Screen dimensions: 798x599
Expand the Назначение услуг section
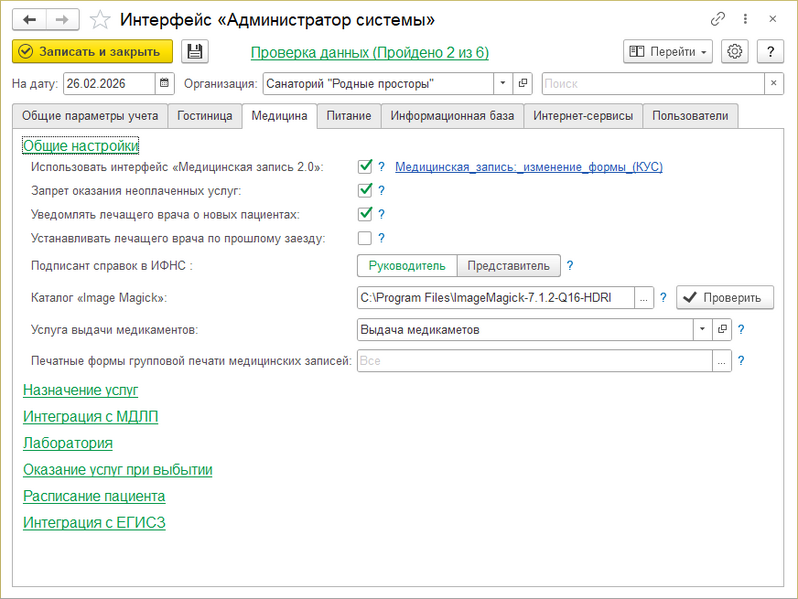80,390
